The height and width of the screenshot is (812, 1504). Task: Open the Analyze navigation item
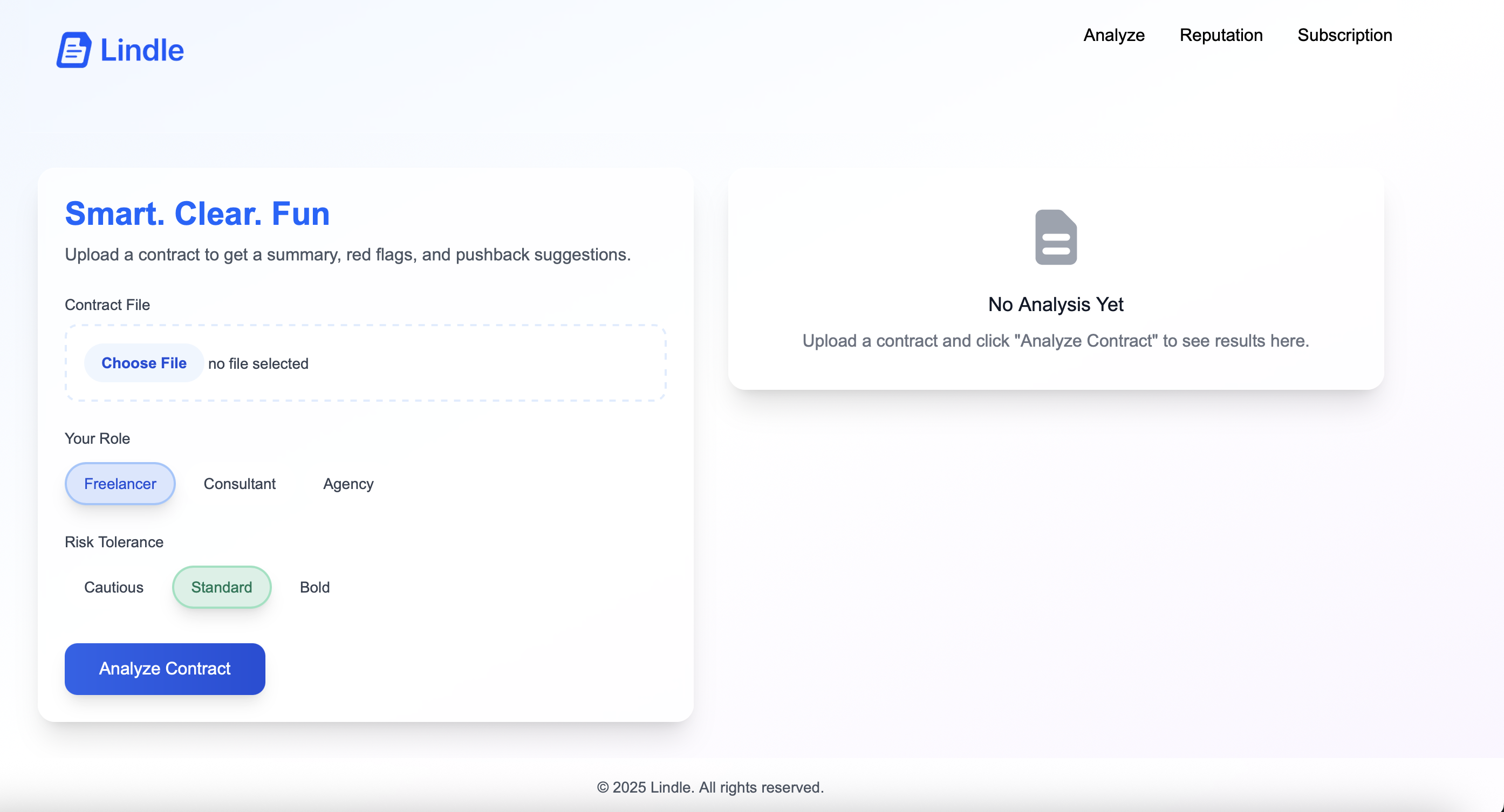pos(1113,35)
